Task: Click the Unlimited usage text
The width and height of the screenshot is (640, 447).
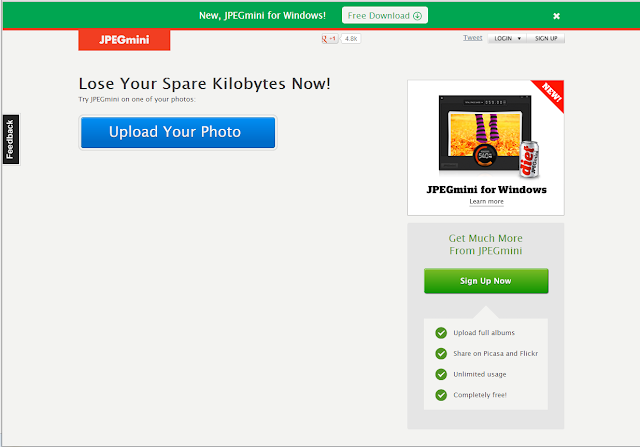Action: coord(480,374)
